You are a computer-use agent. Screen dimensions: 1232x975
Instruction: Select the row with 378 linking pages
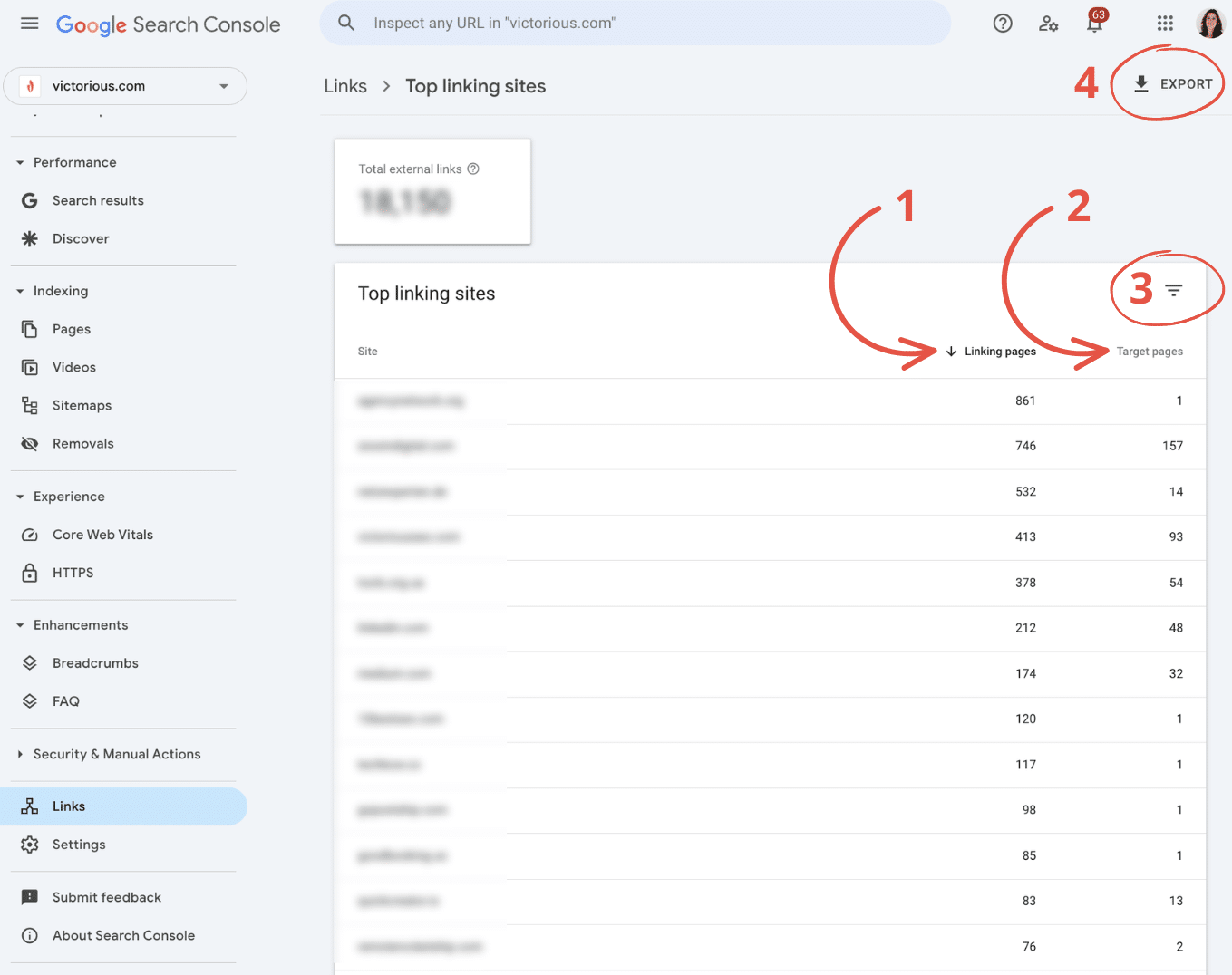(x=771, y=583)
